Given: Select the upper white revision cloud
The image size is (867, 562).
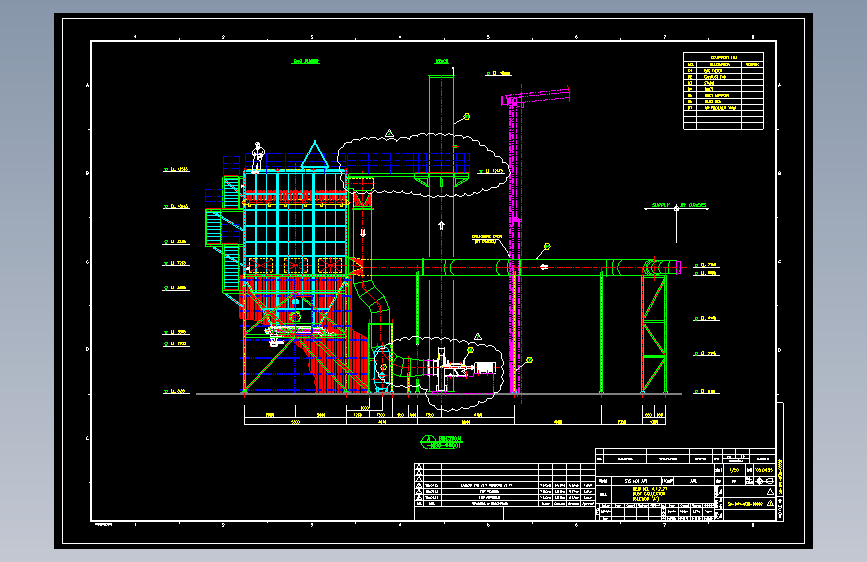Looking at the screenshot, I should 423,165.
